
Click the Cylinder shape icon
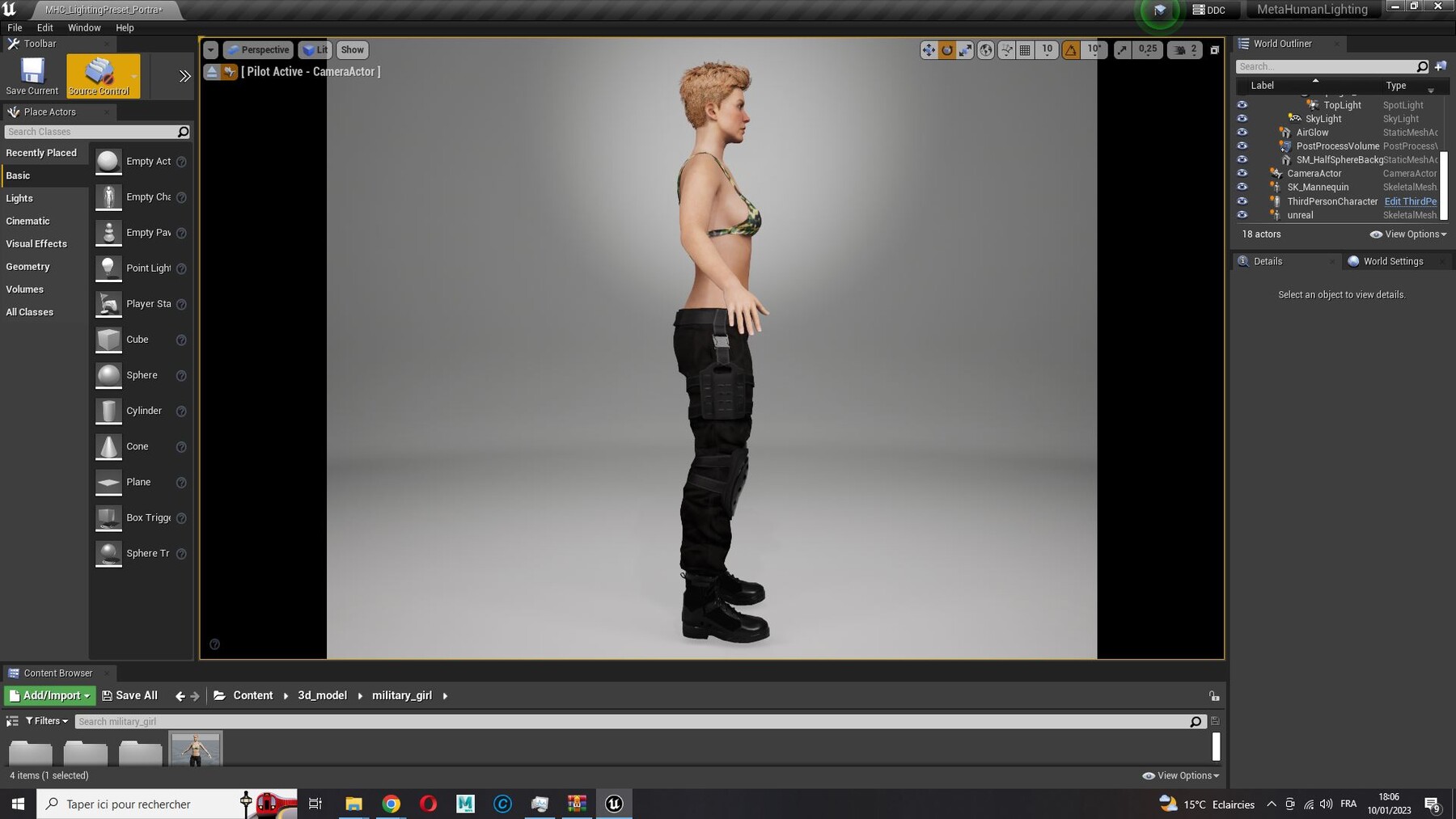coord(108,411)
